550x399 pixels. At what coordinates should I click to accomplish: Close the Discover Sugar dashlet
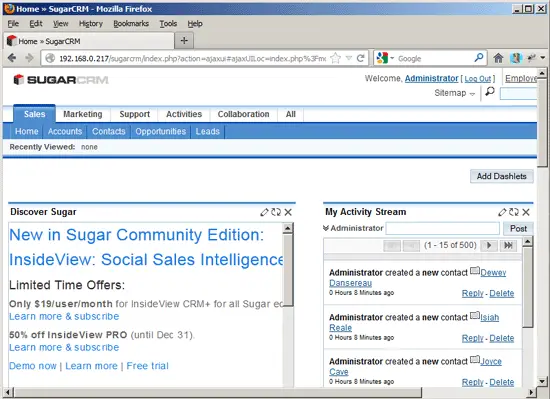[x=288, y=212]
